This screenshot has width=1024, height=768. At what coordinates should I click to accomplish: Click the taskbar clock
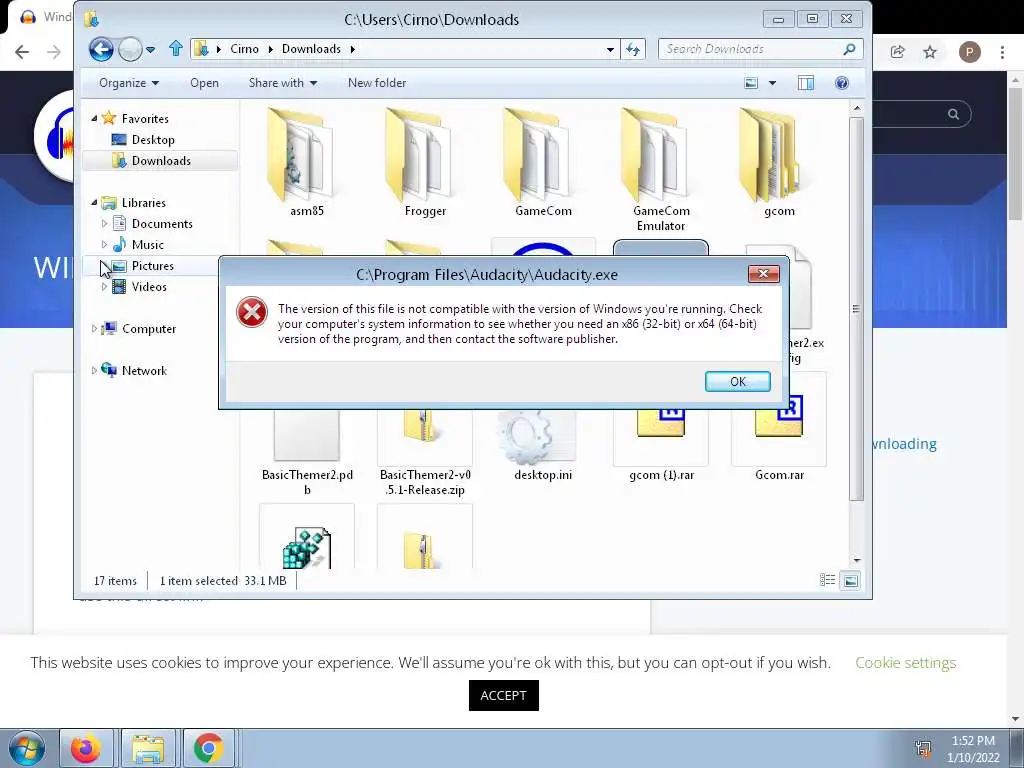pos(973,749)
